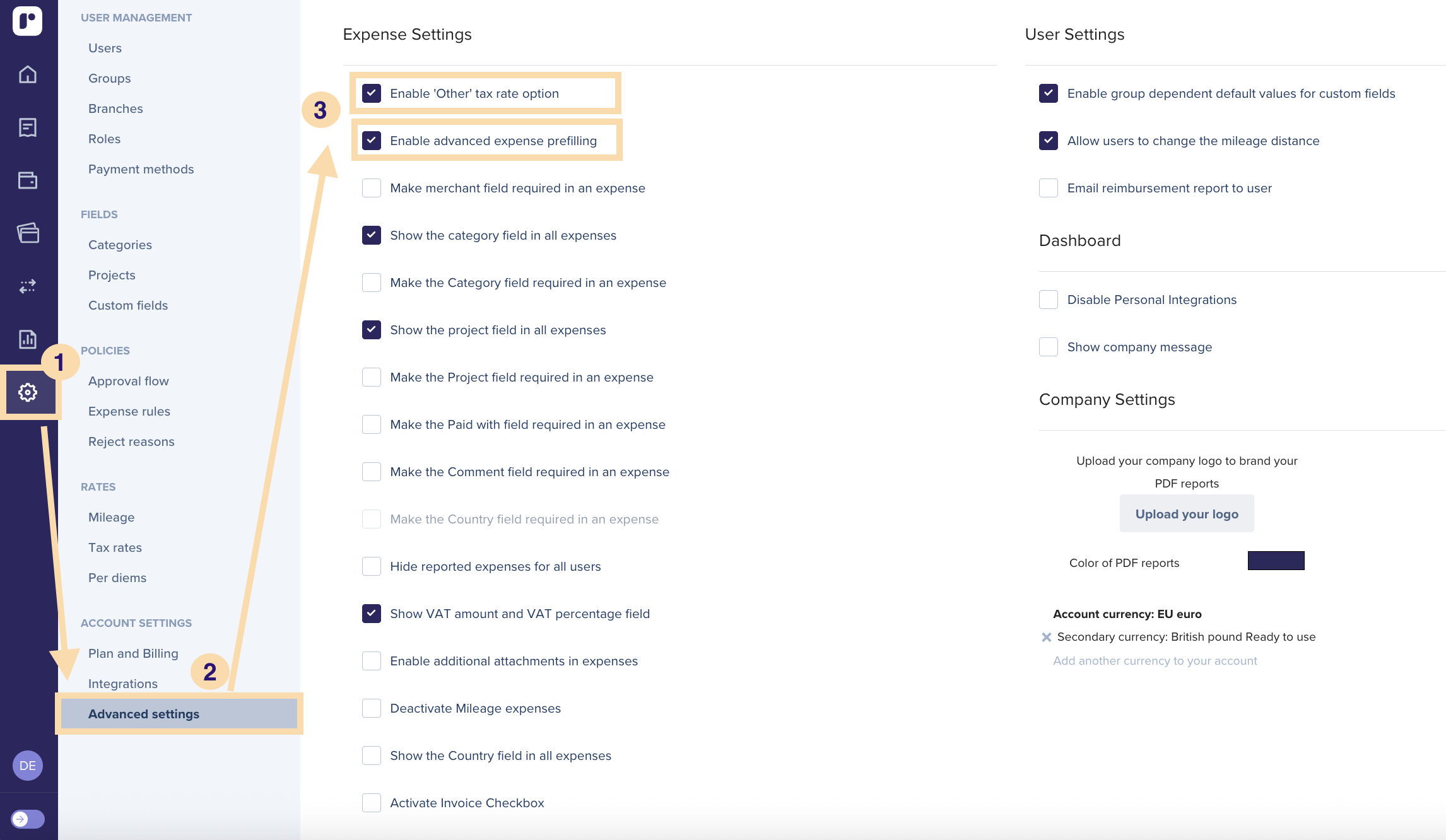This screenshot has width=1446, height=840.
Task: Enable Show company message checkbox
Action: click(1049, 347)
